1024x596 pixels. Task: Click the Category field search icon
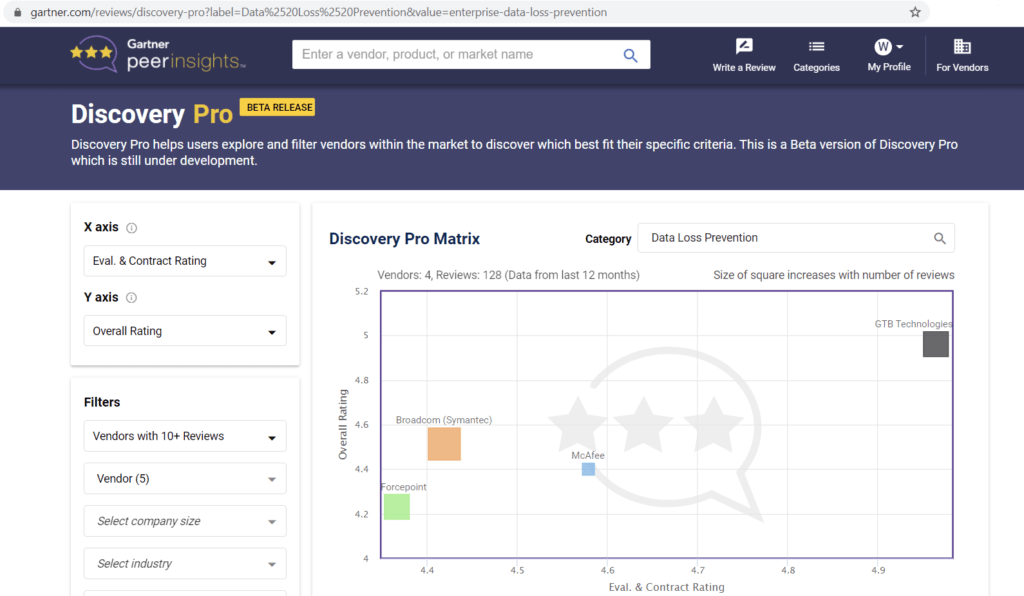pos(939,238)
